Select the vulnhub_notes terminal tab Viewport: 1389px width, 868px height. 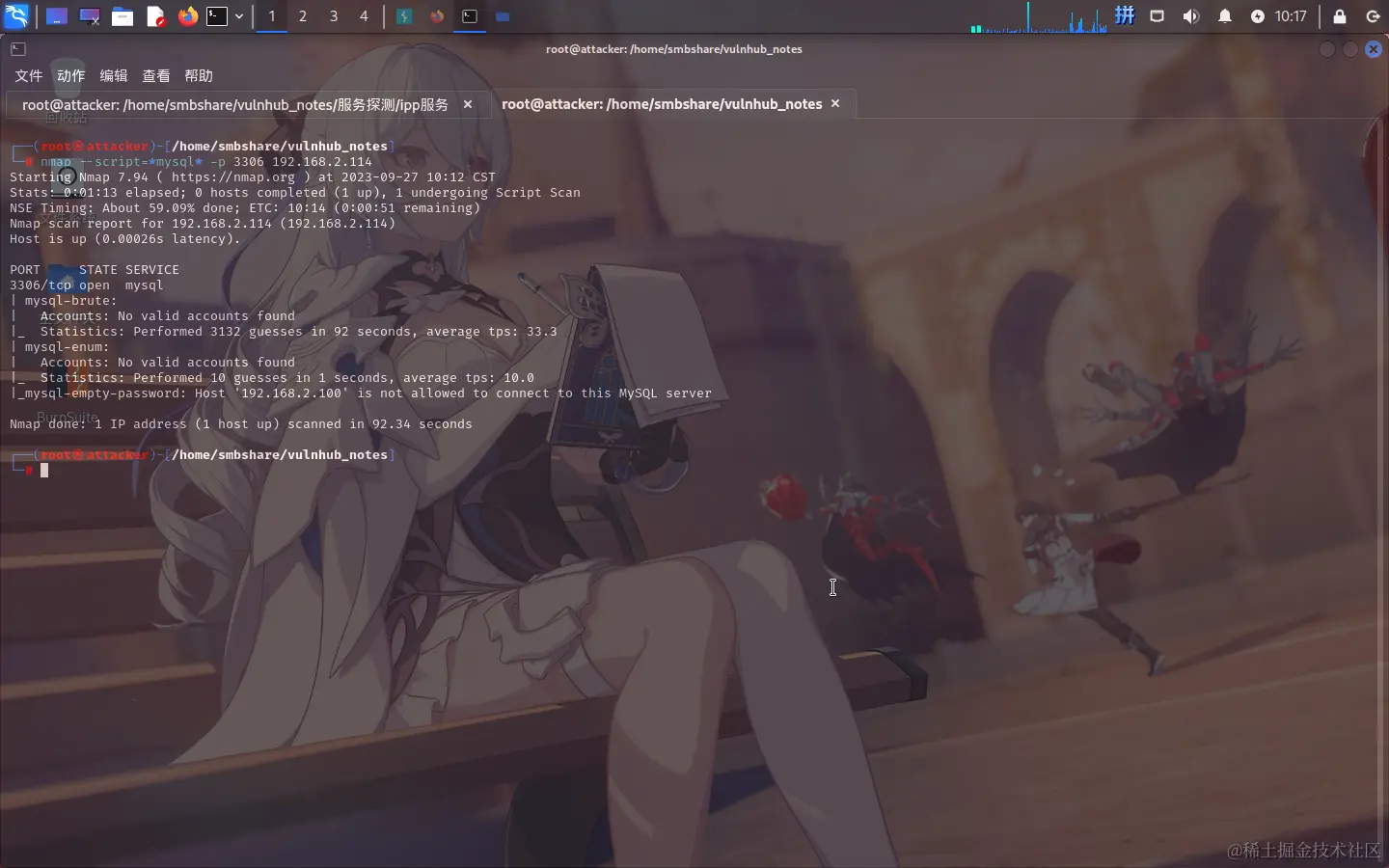[662, 104]
